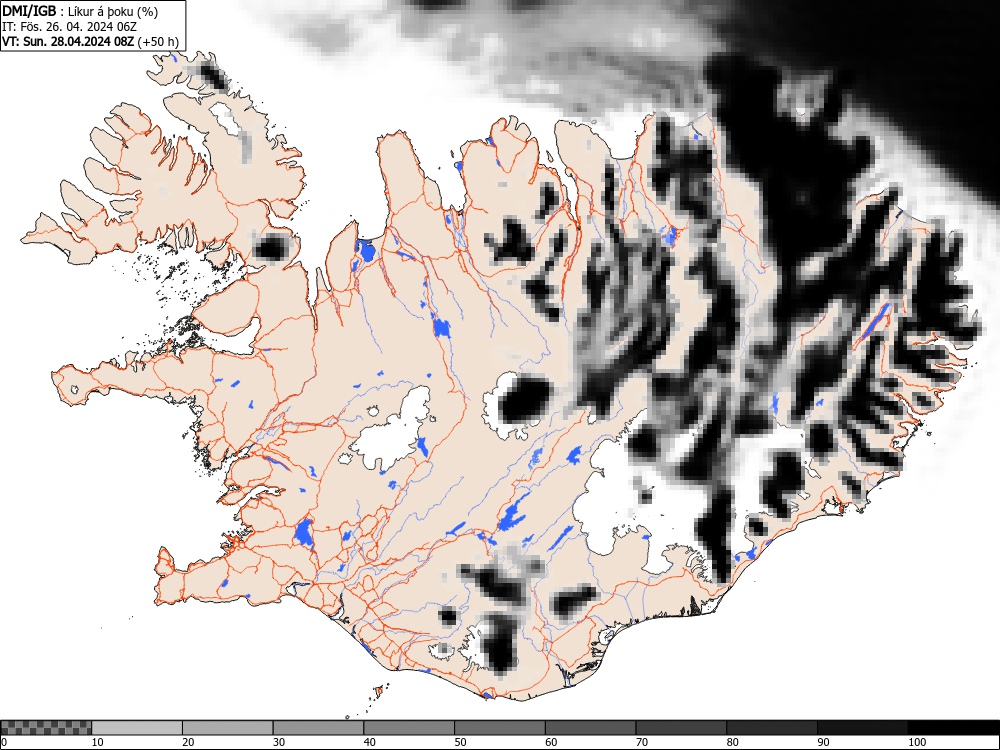Pick the legend swatch between 10 and 20
Viewport: 1000px width, 750px height.
pos(137,728)
